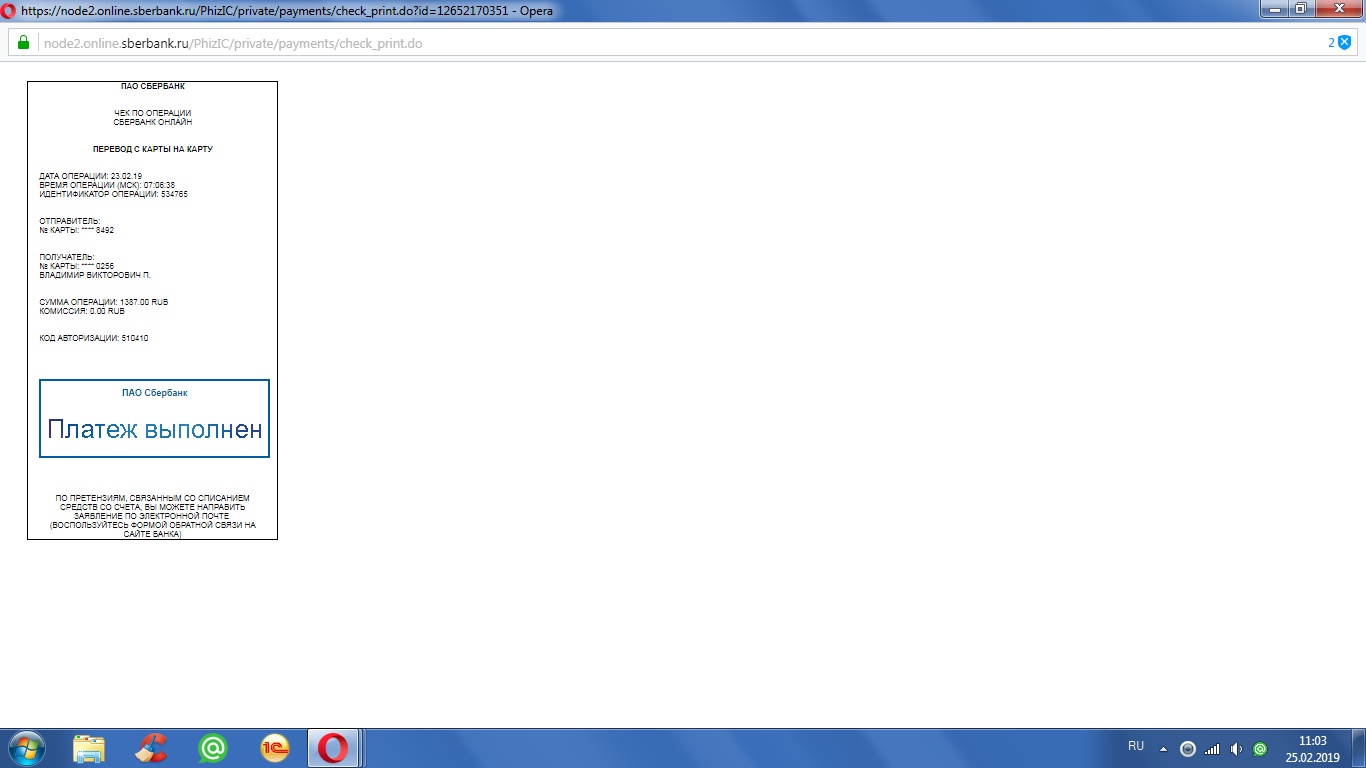1366x768 pixels.
Task: Open the 1C application taskbar icon
Action: tap(275, 748)
